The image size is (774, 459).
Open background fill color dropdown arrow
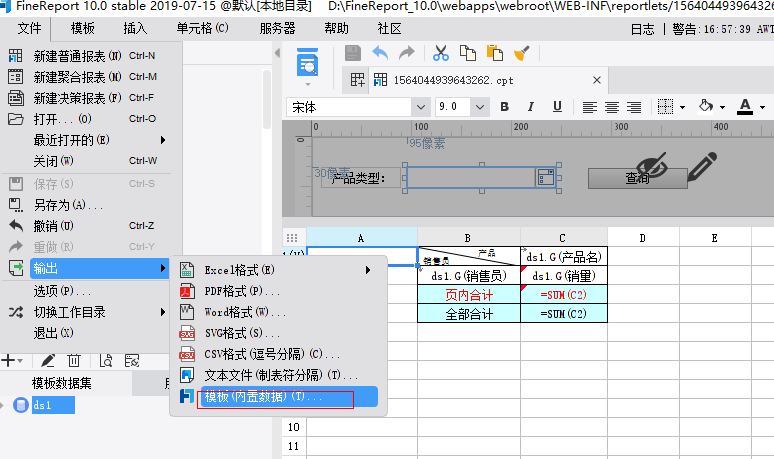point(722,107)
